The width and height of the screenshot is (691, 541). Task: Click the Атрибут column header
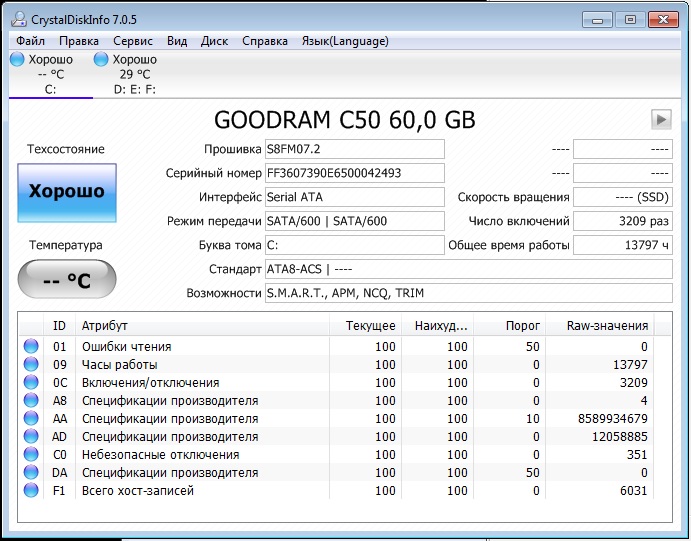(x=202, y=326)
